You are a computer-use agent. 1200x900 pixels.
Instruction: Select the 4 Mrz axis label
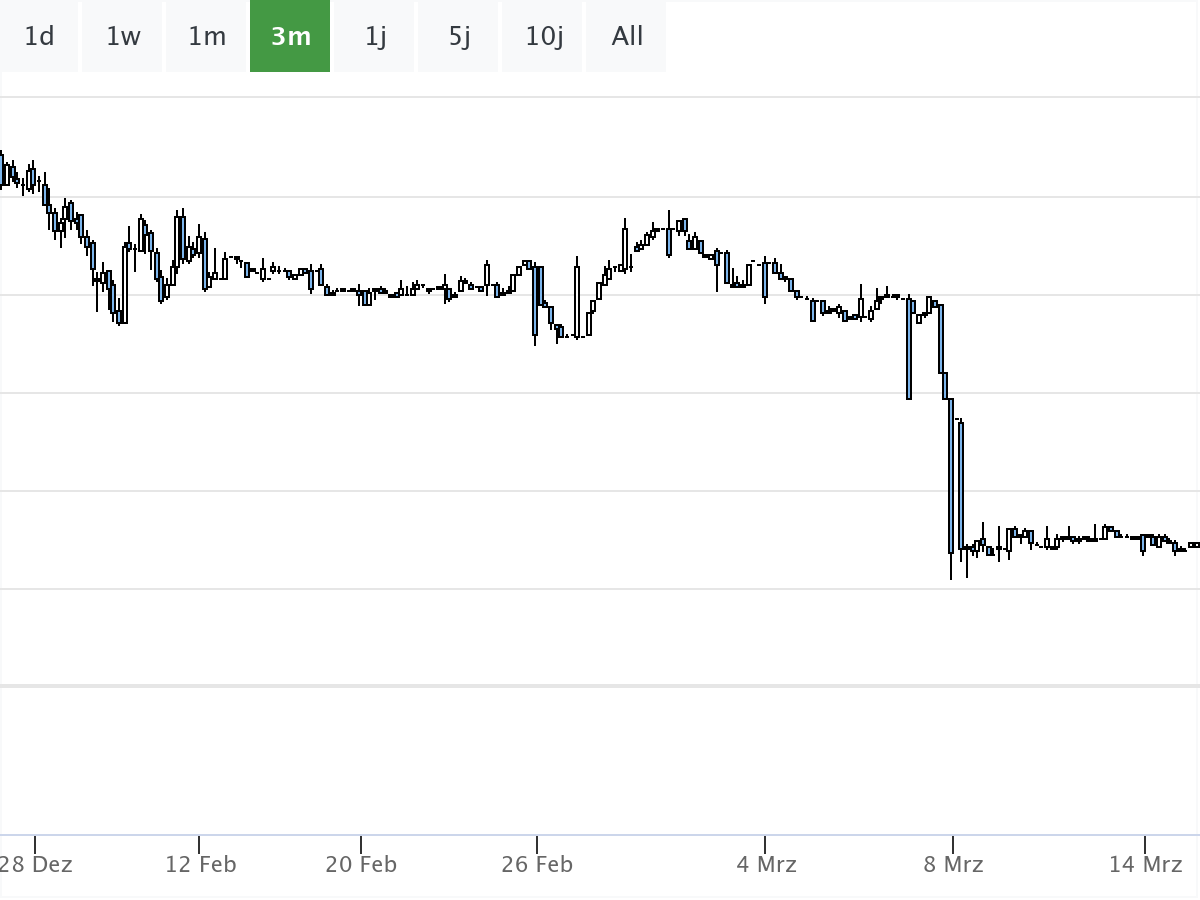(766, 864)
